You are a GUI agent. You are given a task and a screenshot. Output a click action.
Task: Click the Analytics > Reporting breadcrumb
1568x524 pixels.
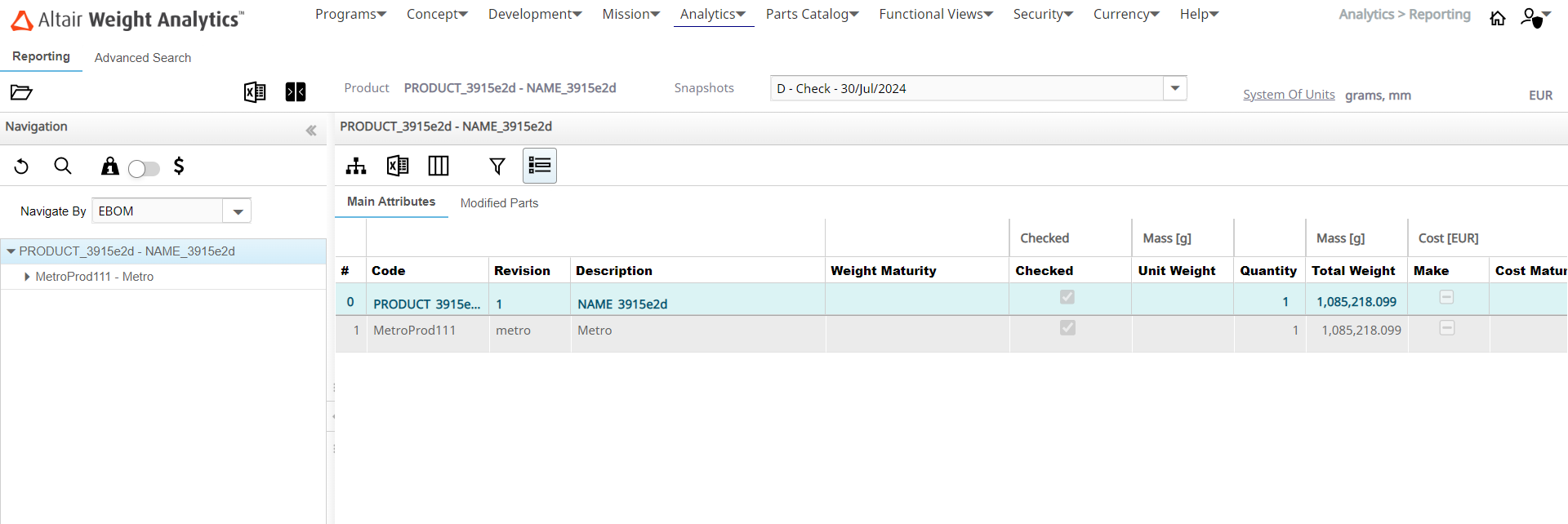pos(1405,15)
